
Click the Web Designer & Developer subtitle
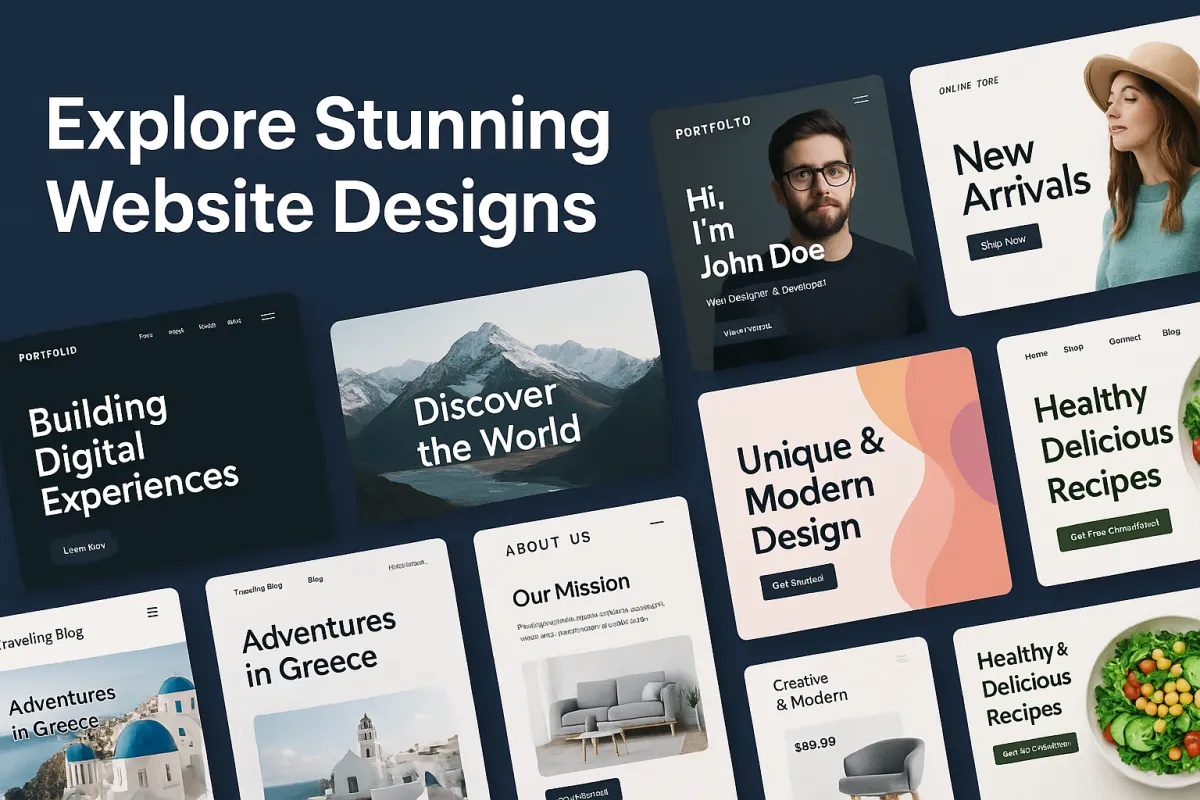coord(766,293)
